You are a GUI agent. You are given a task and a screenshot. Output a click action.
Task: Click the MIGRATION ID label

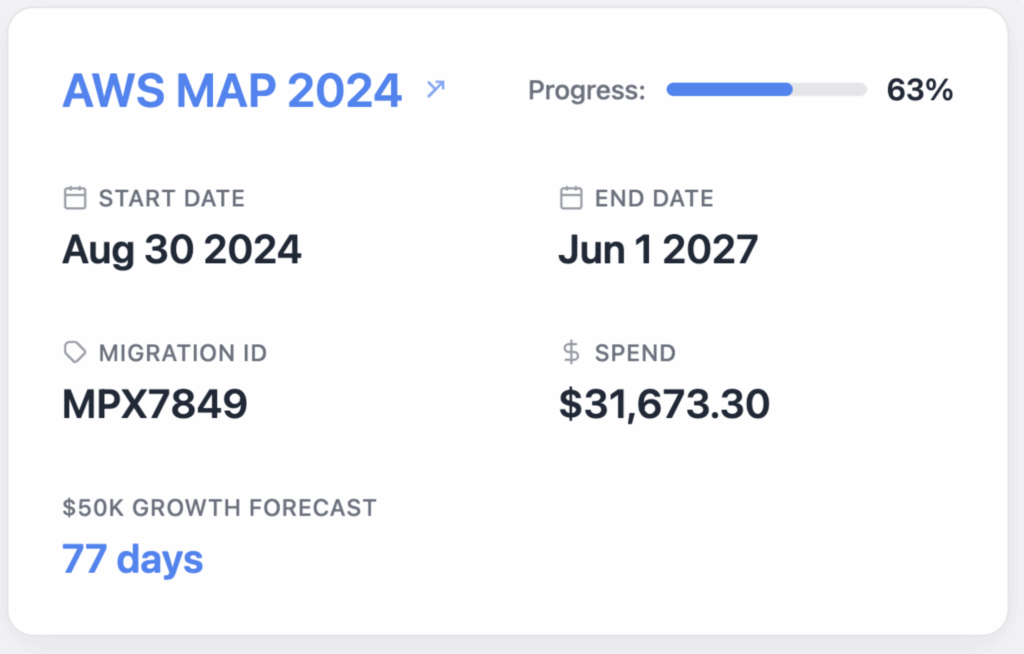(x=183, y=353)
